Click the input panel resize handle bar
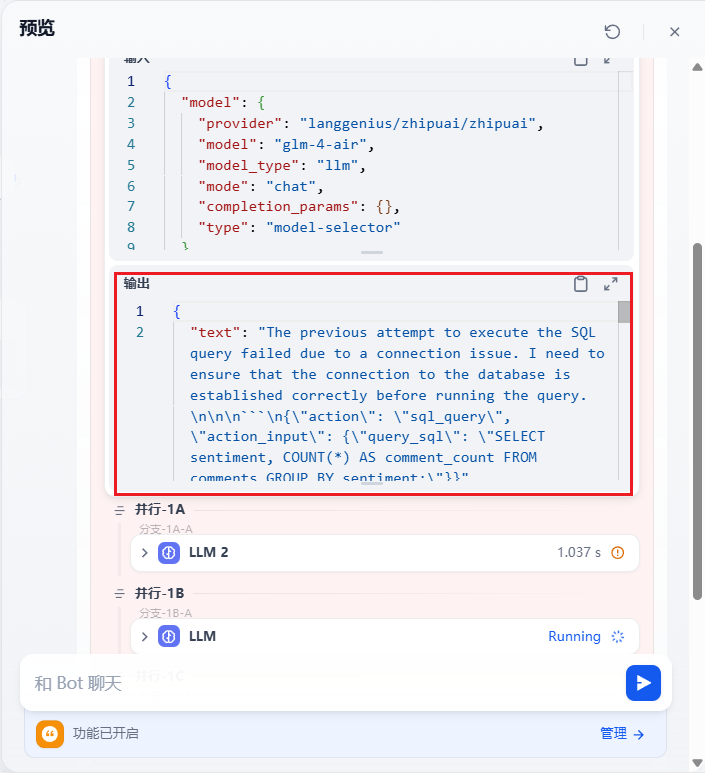The image size is (705, 773). point(372,252)
